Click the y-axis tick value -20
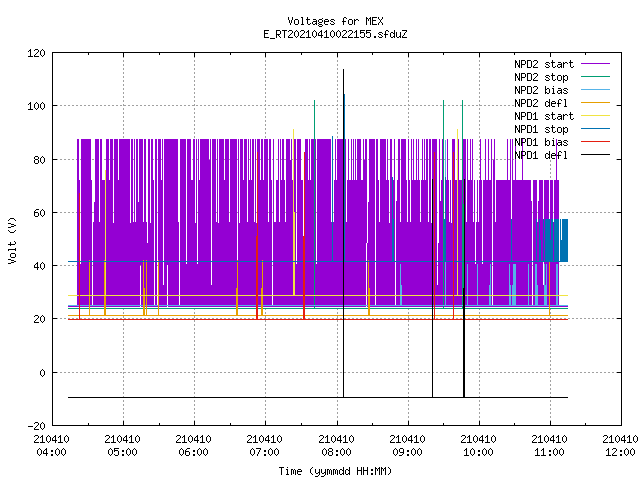This screenshot has height=480, width=640. (x=36, y=426)
